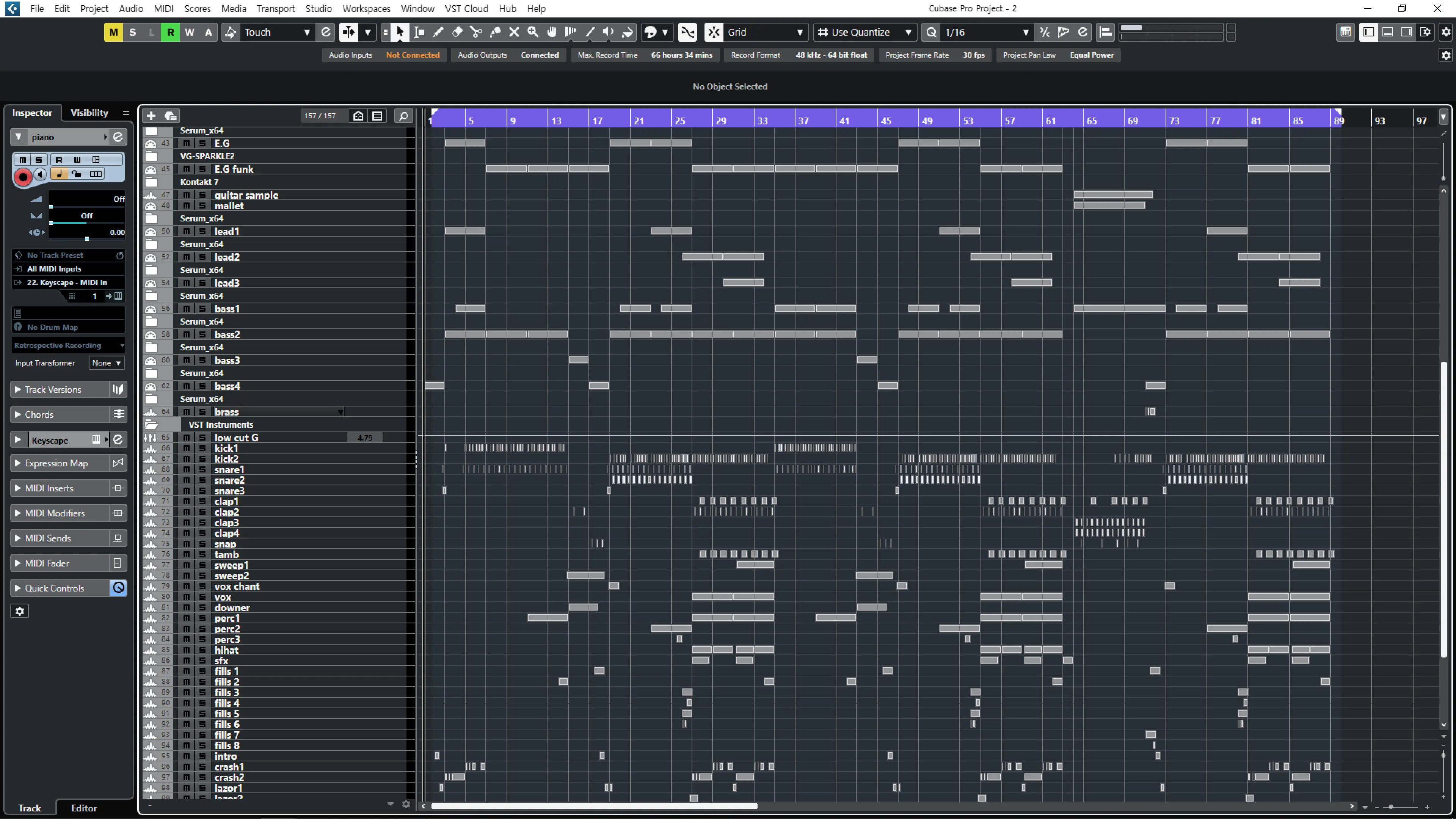
Task: Click the Add Track plus button
Action: [x=151, y=116]
